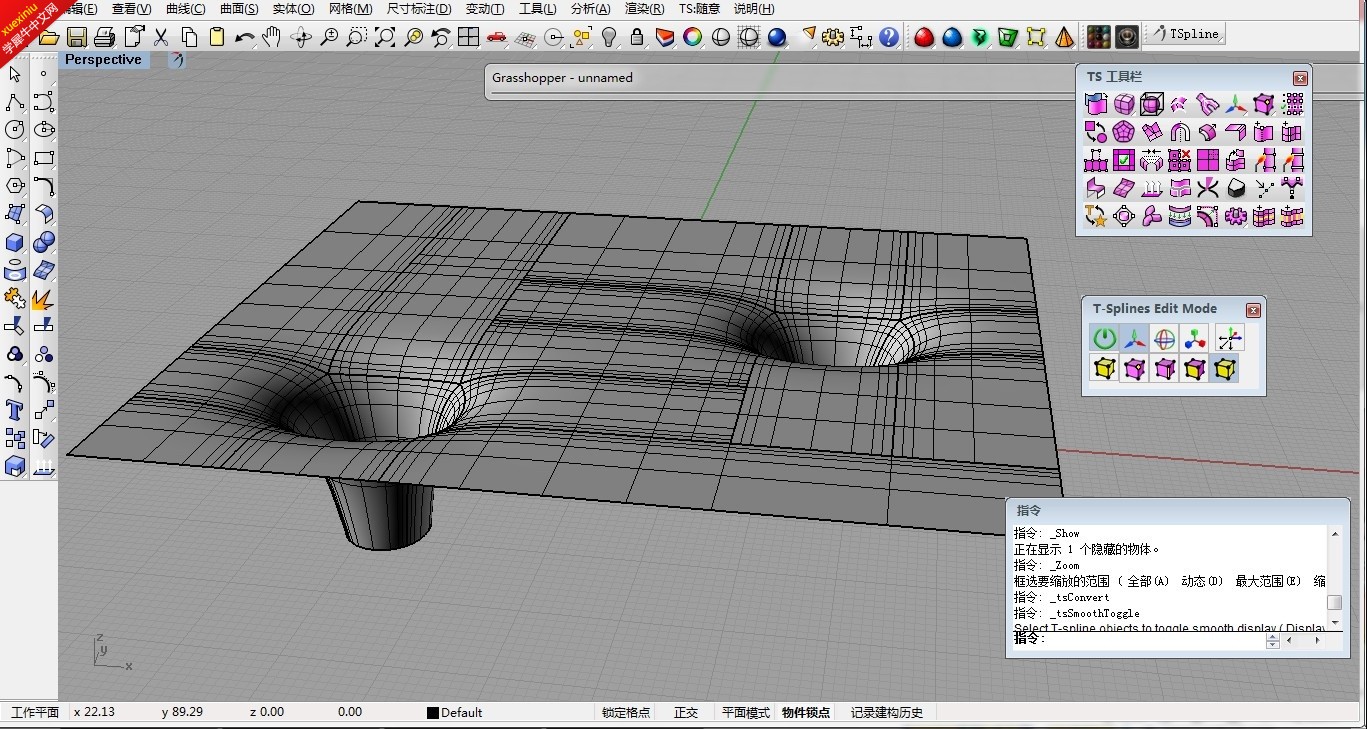Open the 实体(O) menu

coord(293,9)
